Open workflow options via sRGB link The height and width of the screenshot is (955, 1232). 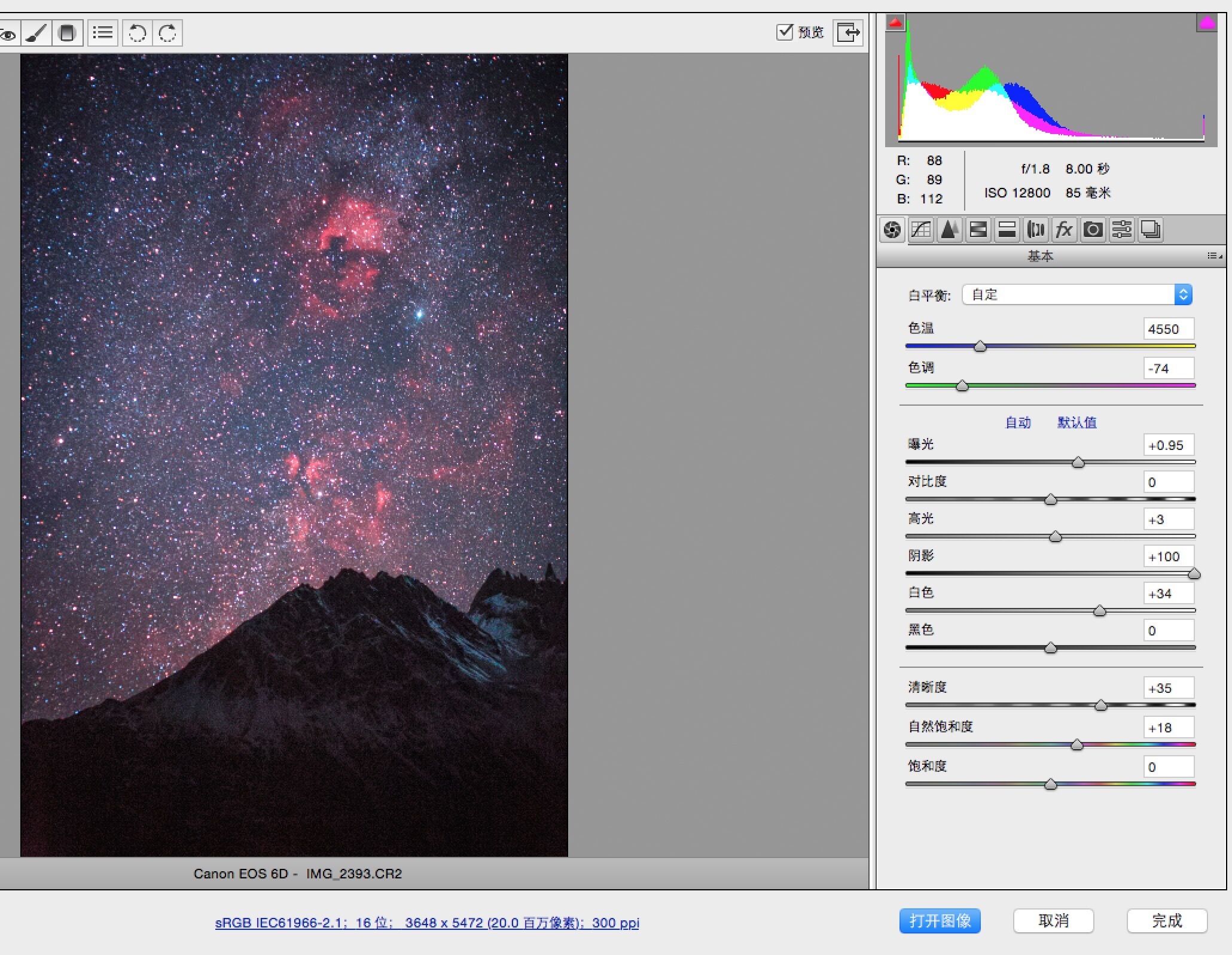(427, 923)
